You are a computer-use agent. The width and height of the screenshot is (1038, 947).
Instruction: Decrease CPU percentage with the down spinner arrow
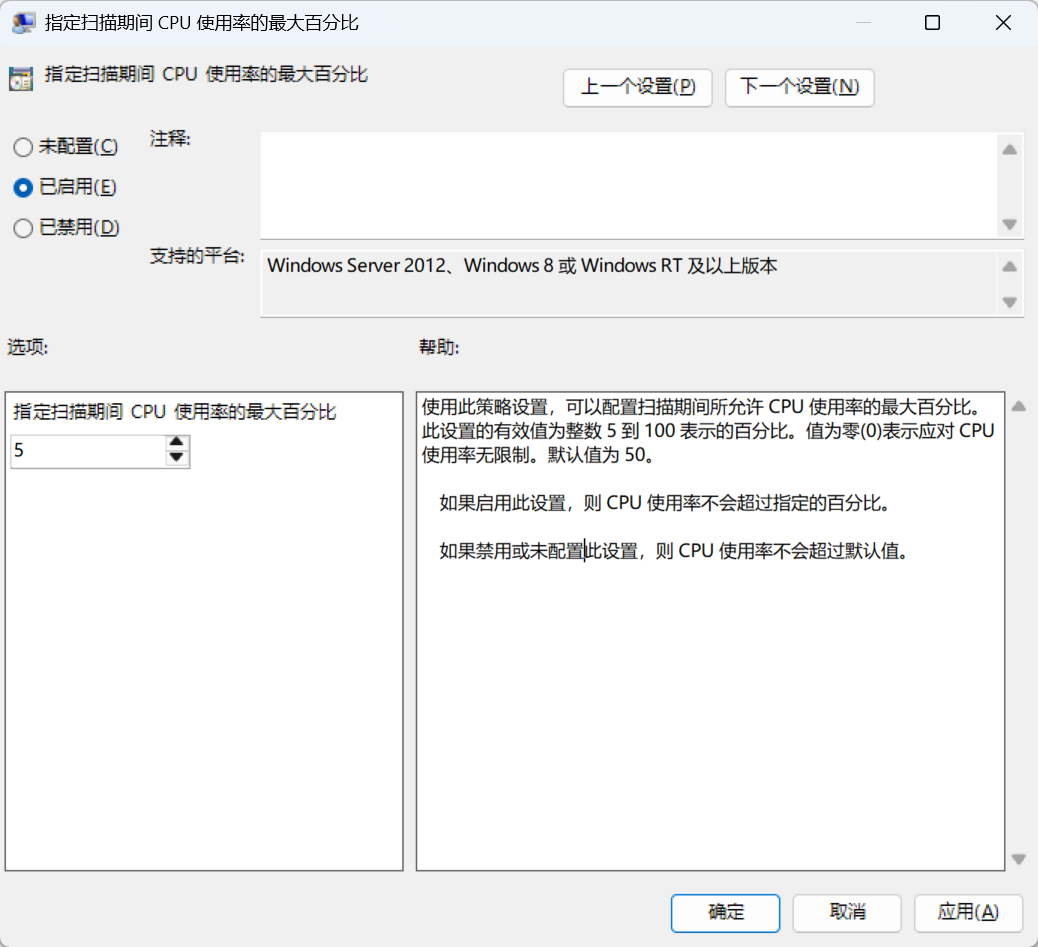(x=176, y=458)
